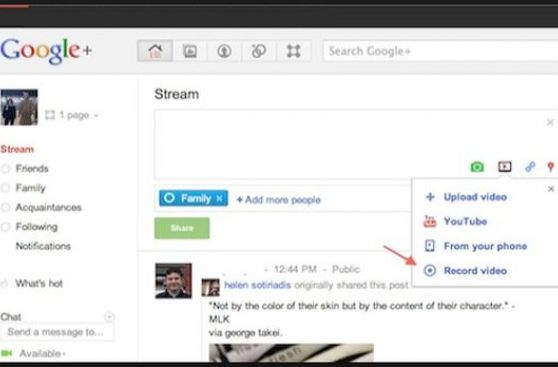Close the video options popup
This screenshot has width=558, height=367.
pyautogui.click(x=551, y=189)
